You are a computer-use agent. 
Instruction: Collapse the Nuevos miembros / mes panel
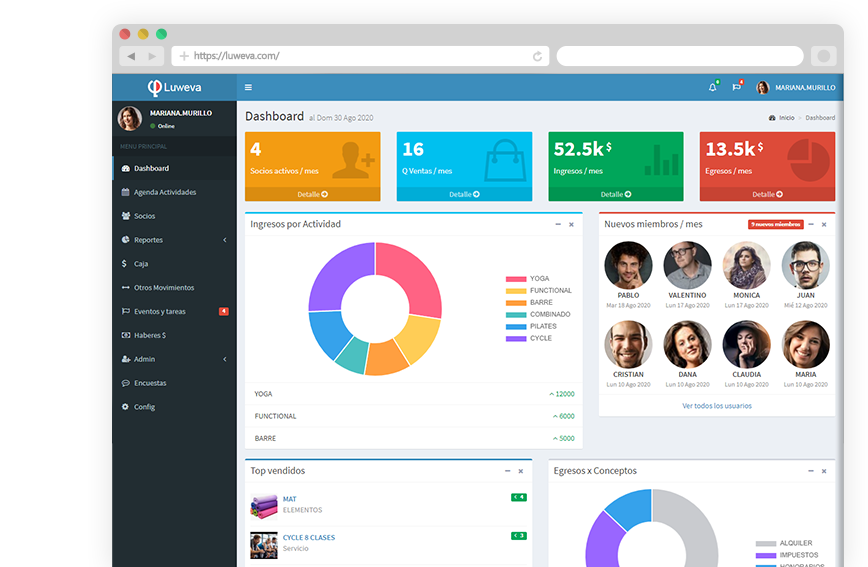810,224
